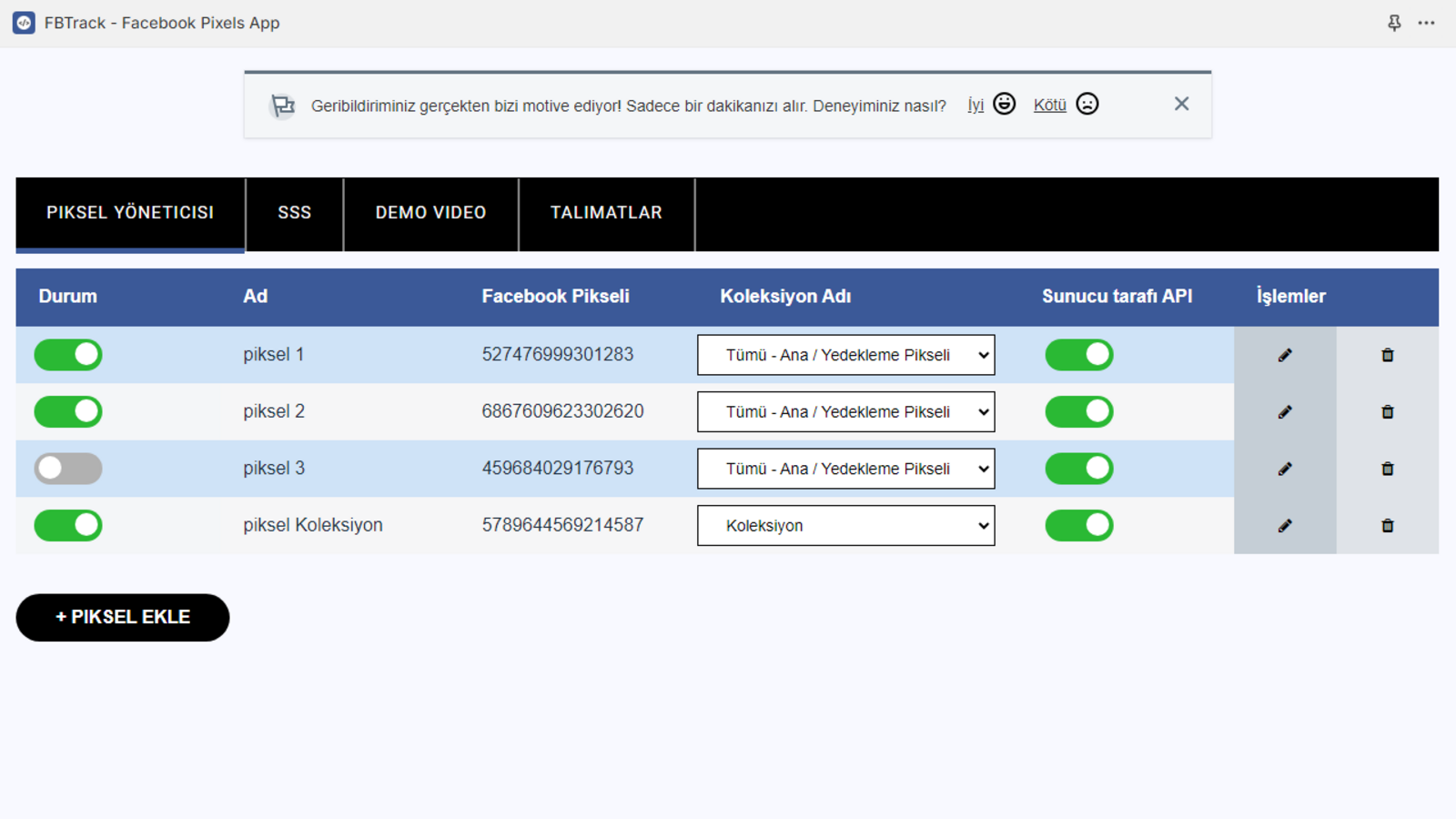
Task: Select the name cell piksel 3
Action: coord(274,468)
